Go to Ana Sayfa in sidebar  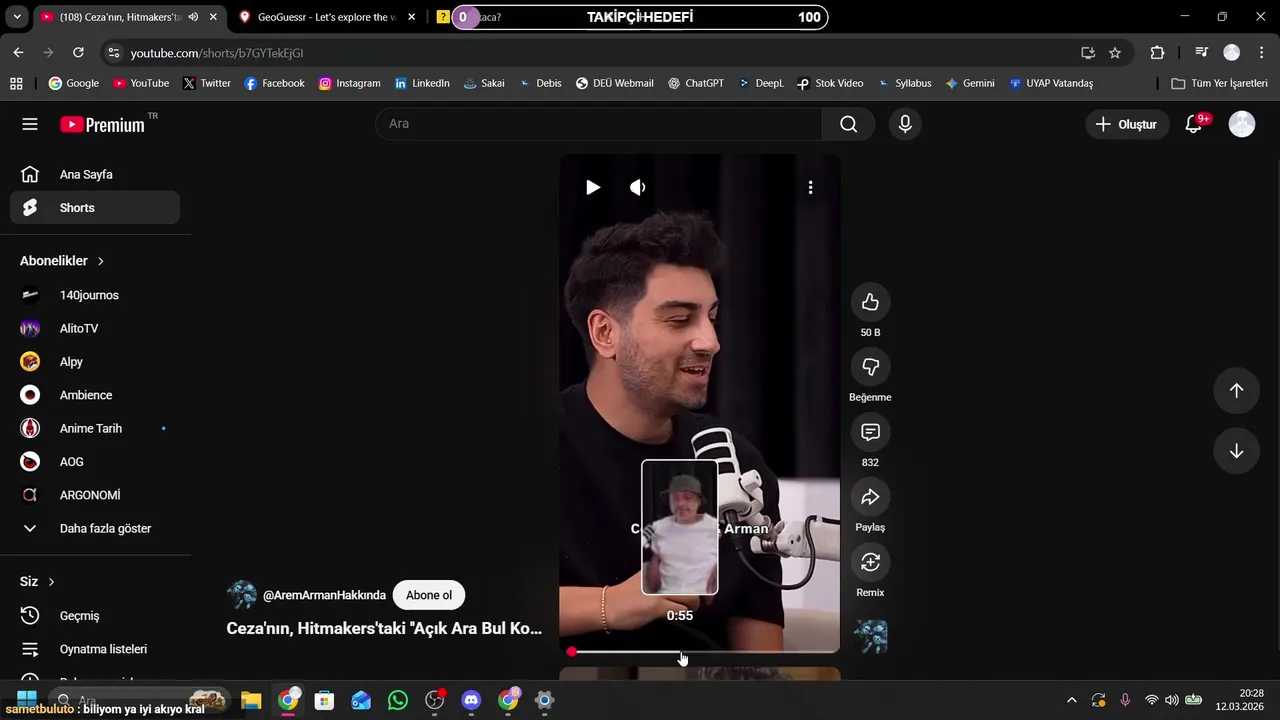click(95, 175)
